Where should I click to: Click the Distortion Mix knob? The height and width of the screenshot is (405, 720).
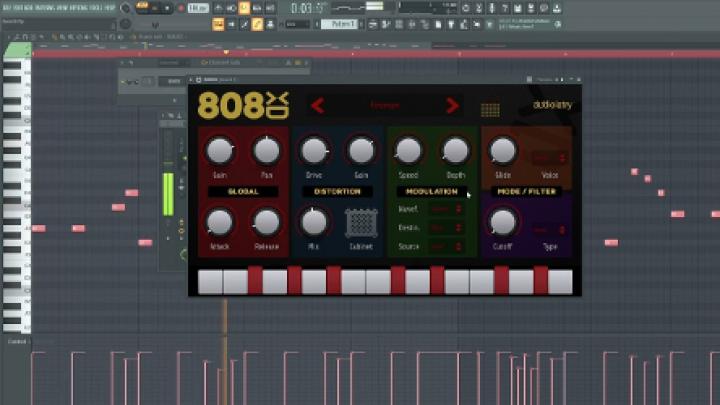314,222
